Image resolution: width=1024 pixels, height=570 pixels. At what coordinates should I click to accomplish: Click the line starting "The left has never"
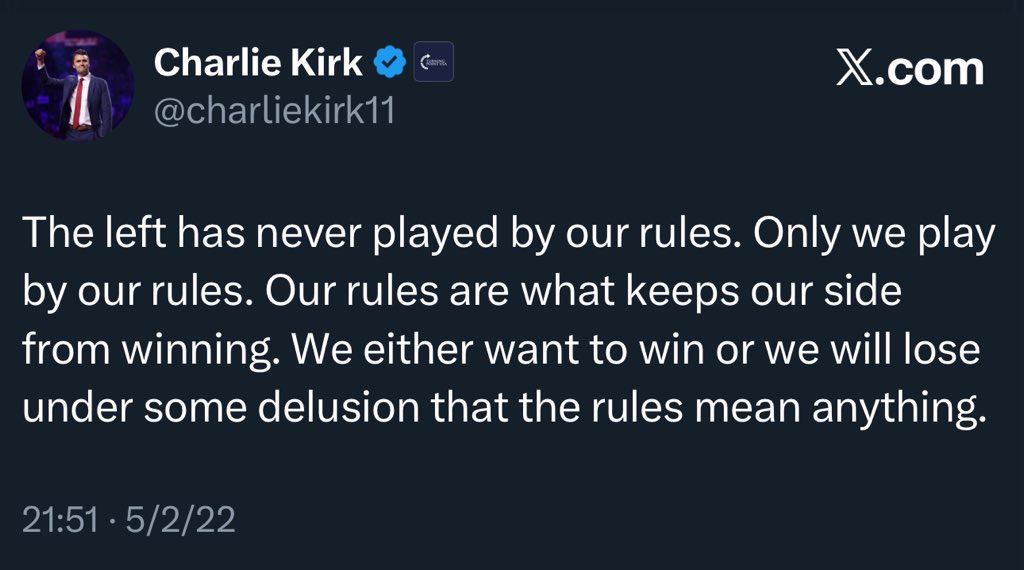[509, 234]
